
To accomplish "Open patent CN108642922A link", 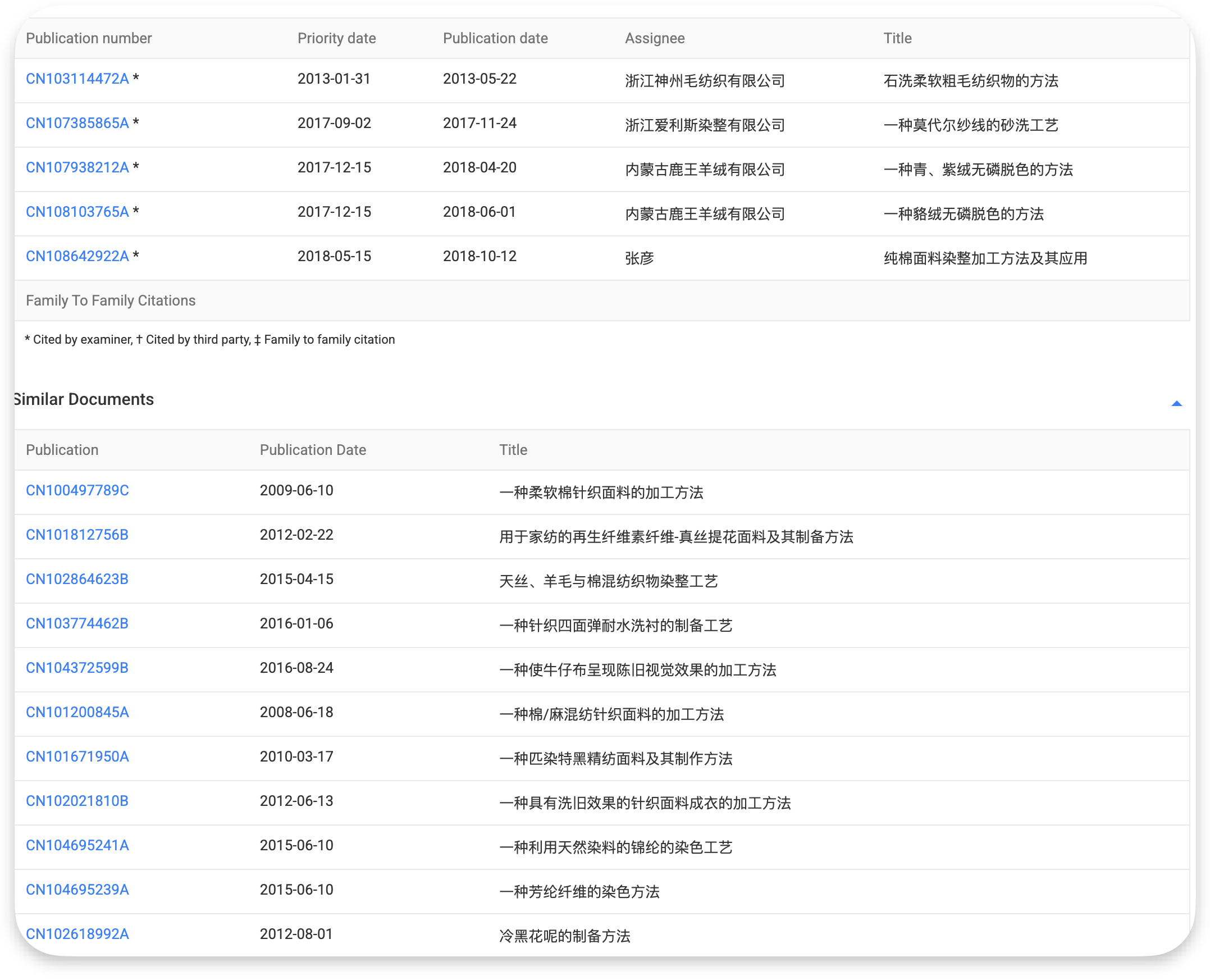I will click(x=77, y=256).
